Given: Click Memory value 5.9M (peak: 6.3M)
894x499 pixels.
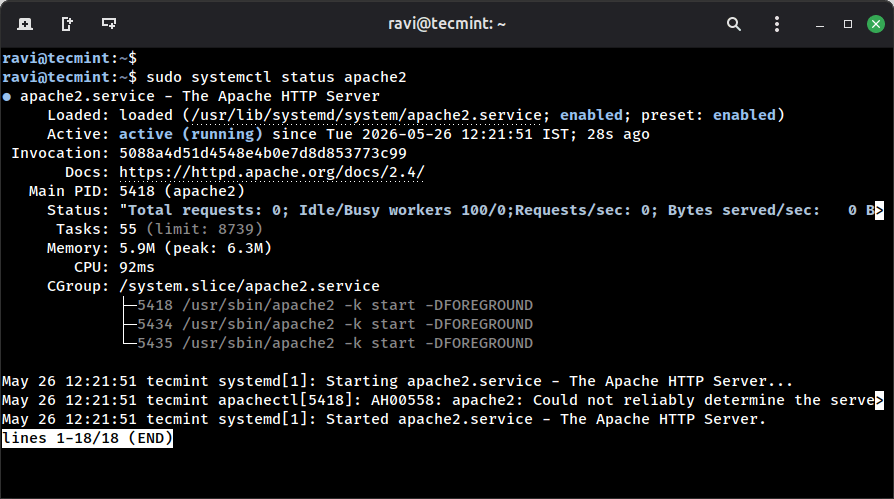Looking at the screenshot, I should 195,248.
